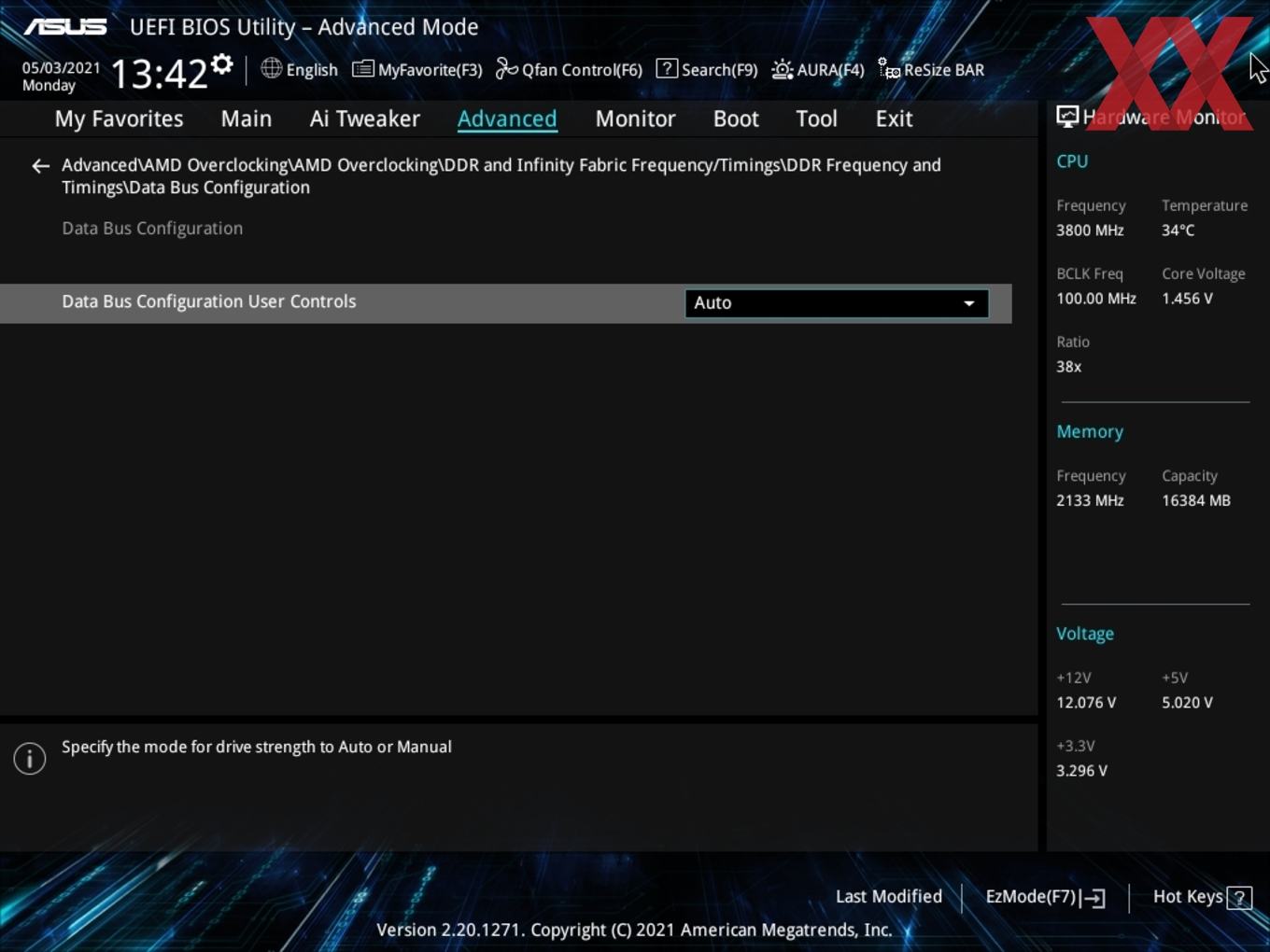Click the BIOS version copyright text
This screenshot has height=952, width=1270.
pyautogui.click(x=634, y=930)
